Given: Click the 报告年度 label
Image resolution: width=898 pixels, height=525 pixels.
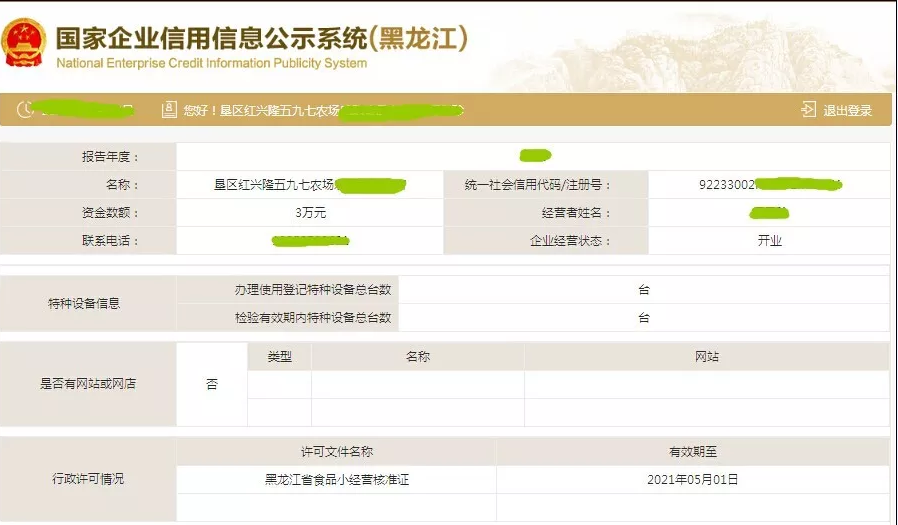Looking at the screenshot, I should [110, 156].
